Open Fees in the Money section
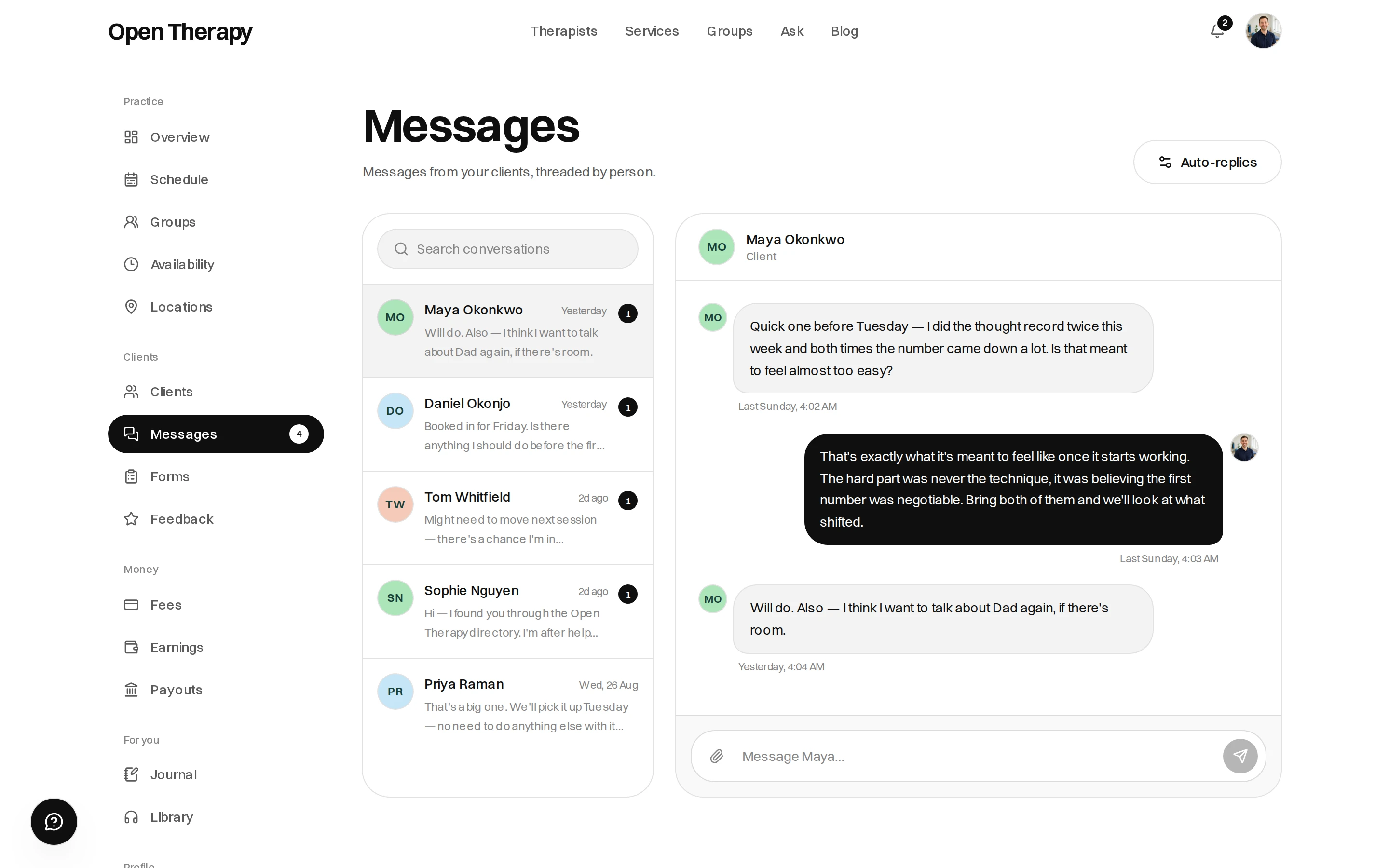 click(216, 605)
